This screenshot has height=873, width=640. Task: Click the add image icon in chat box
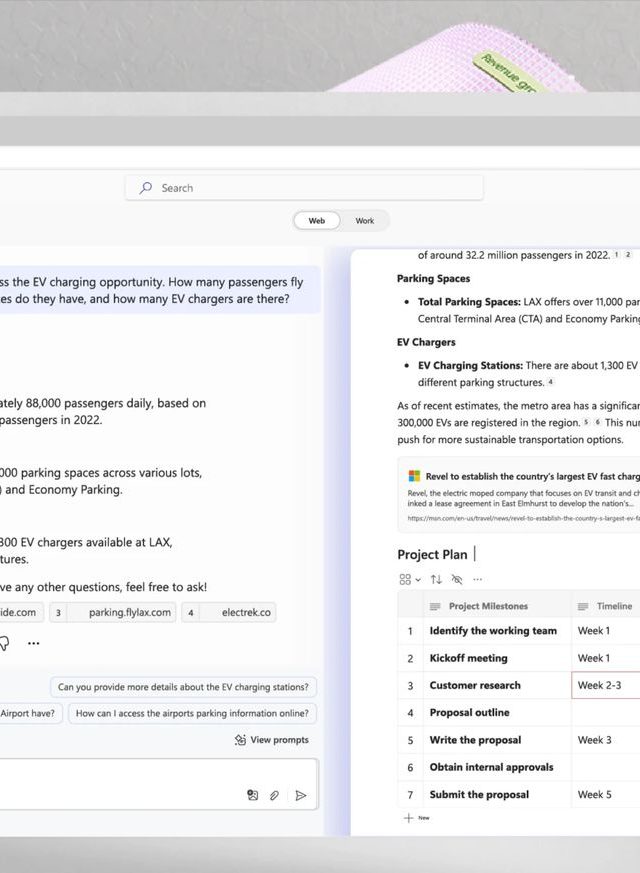252,796
